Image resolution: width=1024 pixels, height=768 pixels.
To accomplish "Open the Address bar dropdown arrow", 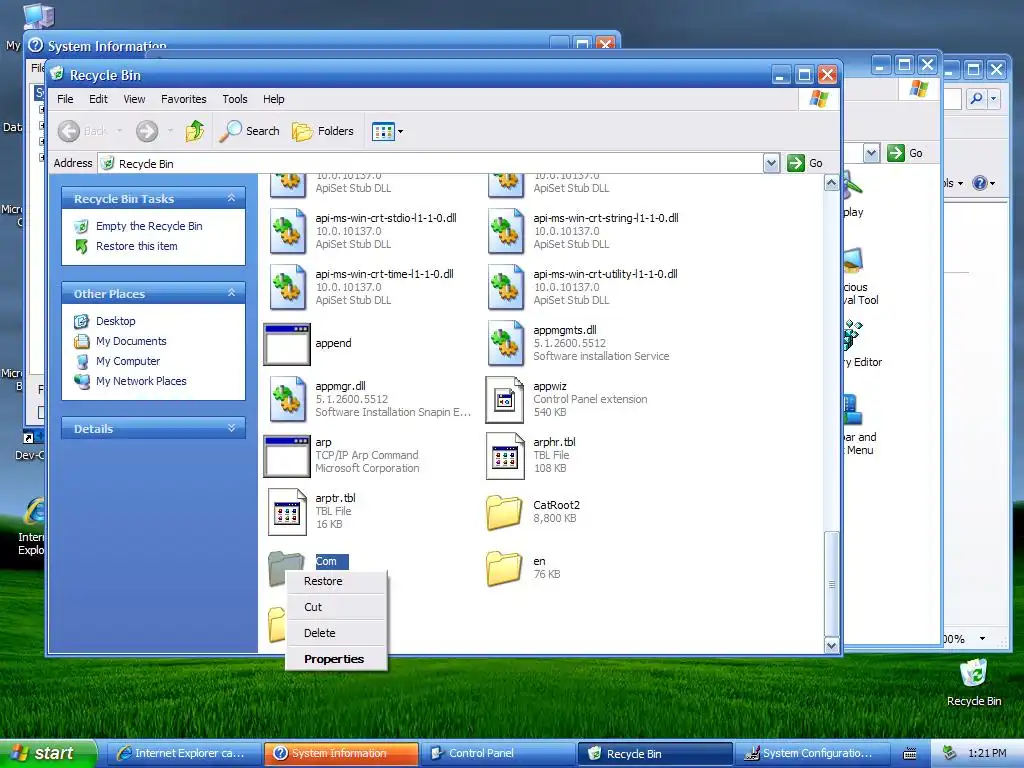I will (x=771, y=163).
